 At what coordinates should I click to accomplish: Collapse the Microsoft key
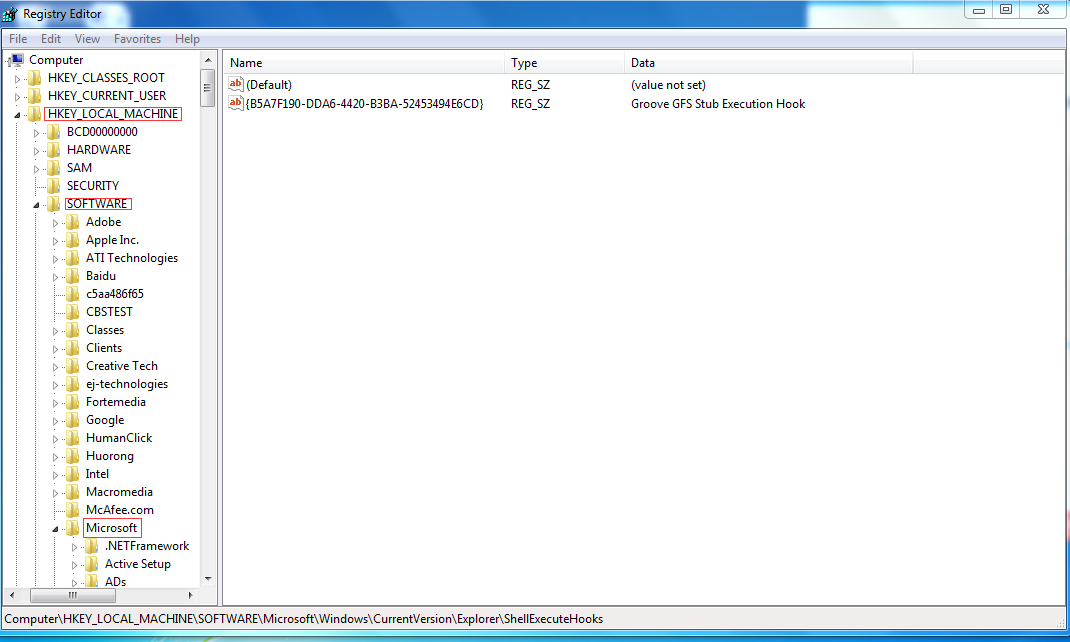click(x=56, y=529)
